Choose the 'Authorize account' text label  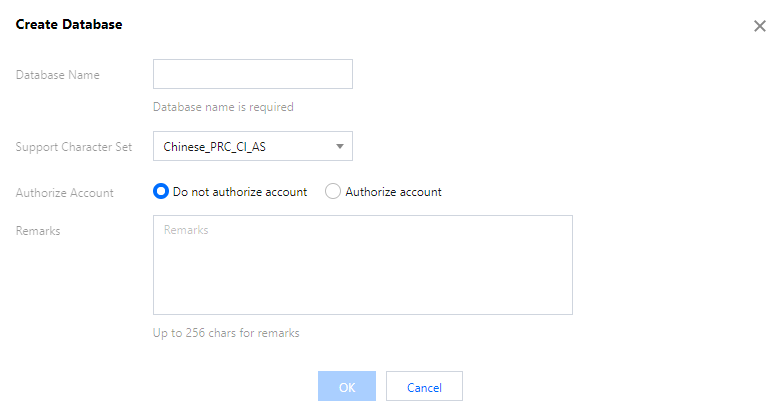point(393,192)
